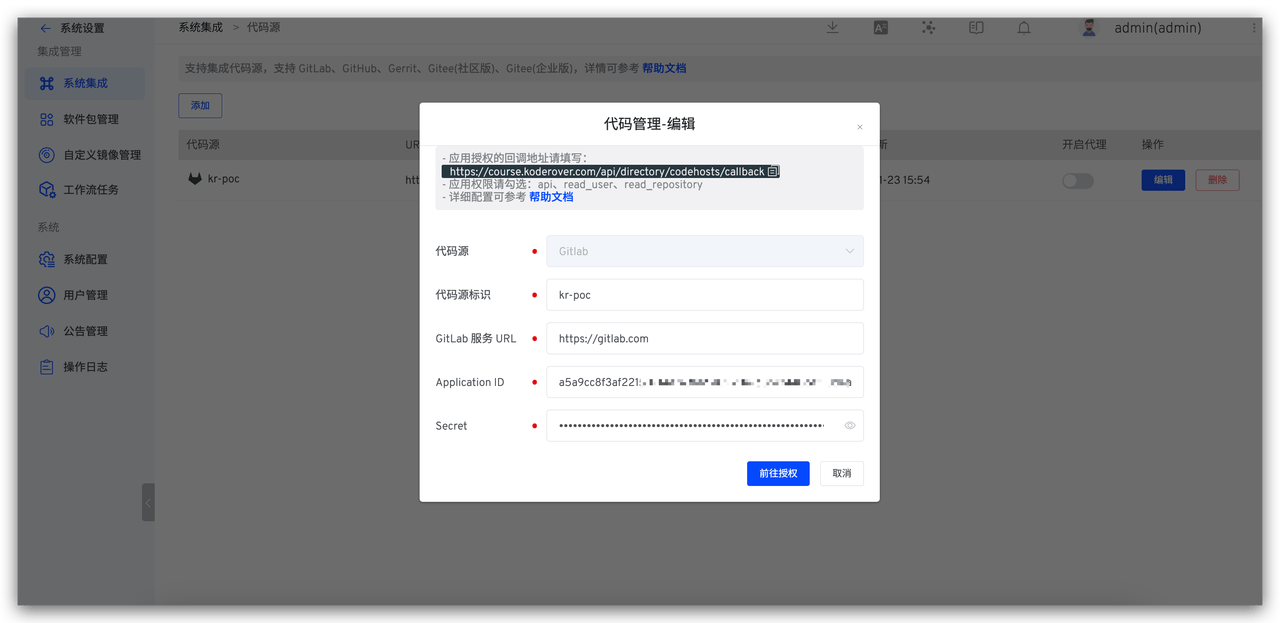The image size is (1280, 623).
Task: Collapse the left sidebar panel
Action: [148, 502]
